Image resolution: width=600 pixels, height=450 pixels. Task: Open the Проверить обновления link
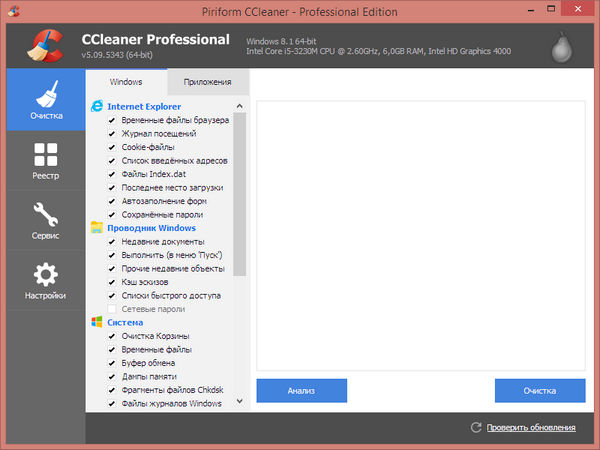tap(531, 428)
